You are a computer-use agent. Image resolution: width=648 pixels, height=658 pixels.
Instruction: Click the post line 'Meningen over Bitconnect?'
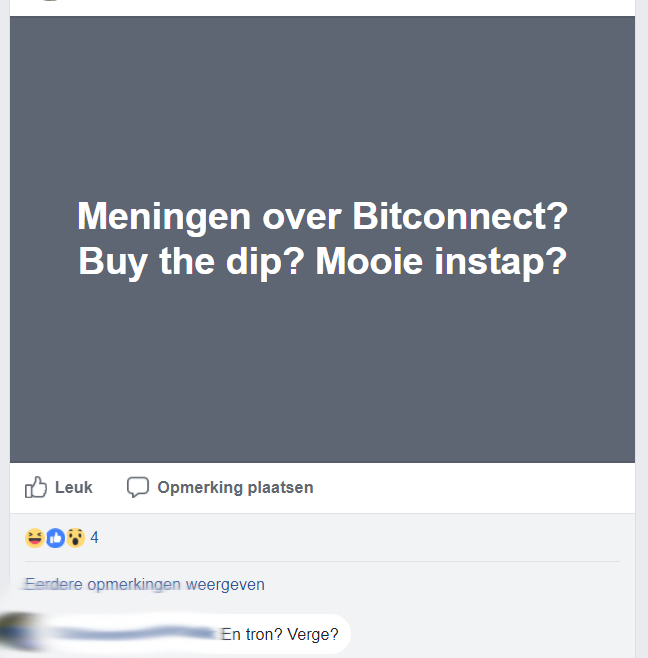click(x=322, y=216)
